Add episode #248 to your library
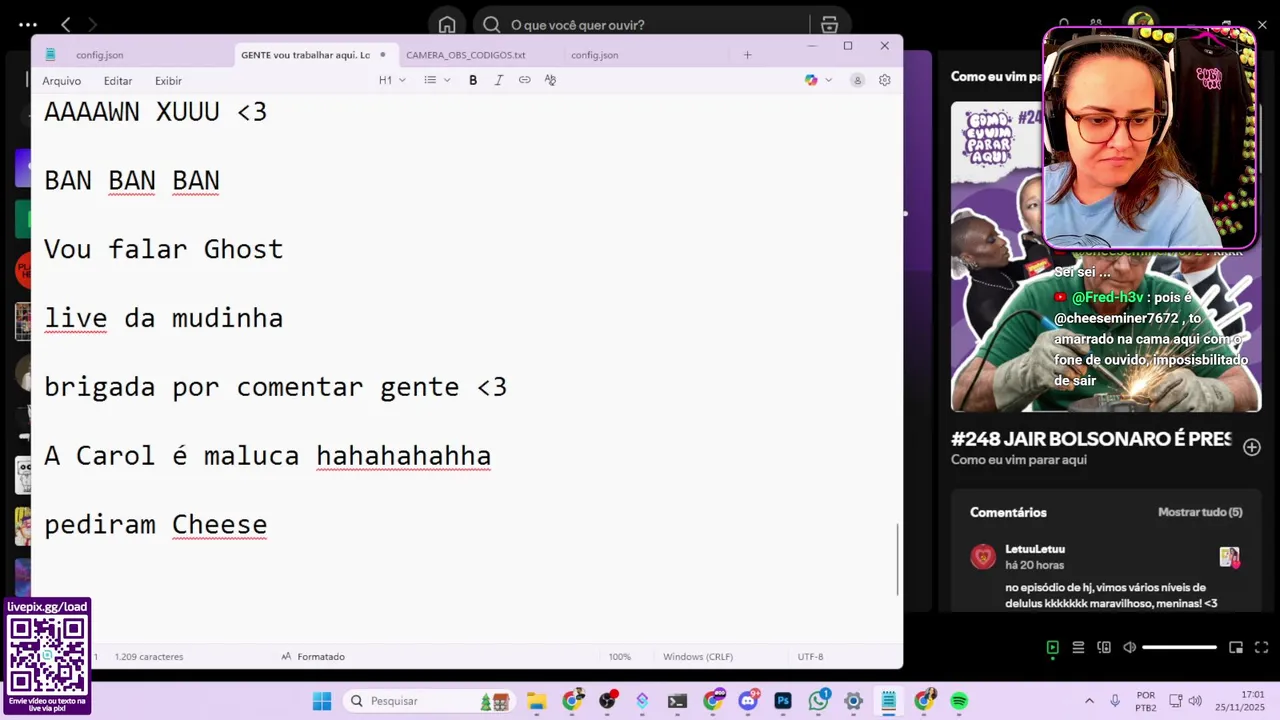Viewport: 1280px width, 720px height. pyautogui.click(x=1252, y=447)
